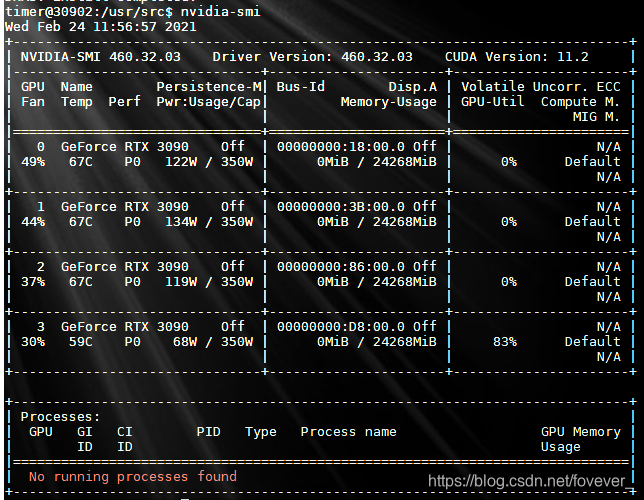Click the 'Processes:' section label
The height and width of the screenshot is (500, 644).
tap(60, 417)
